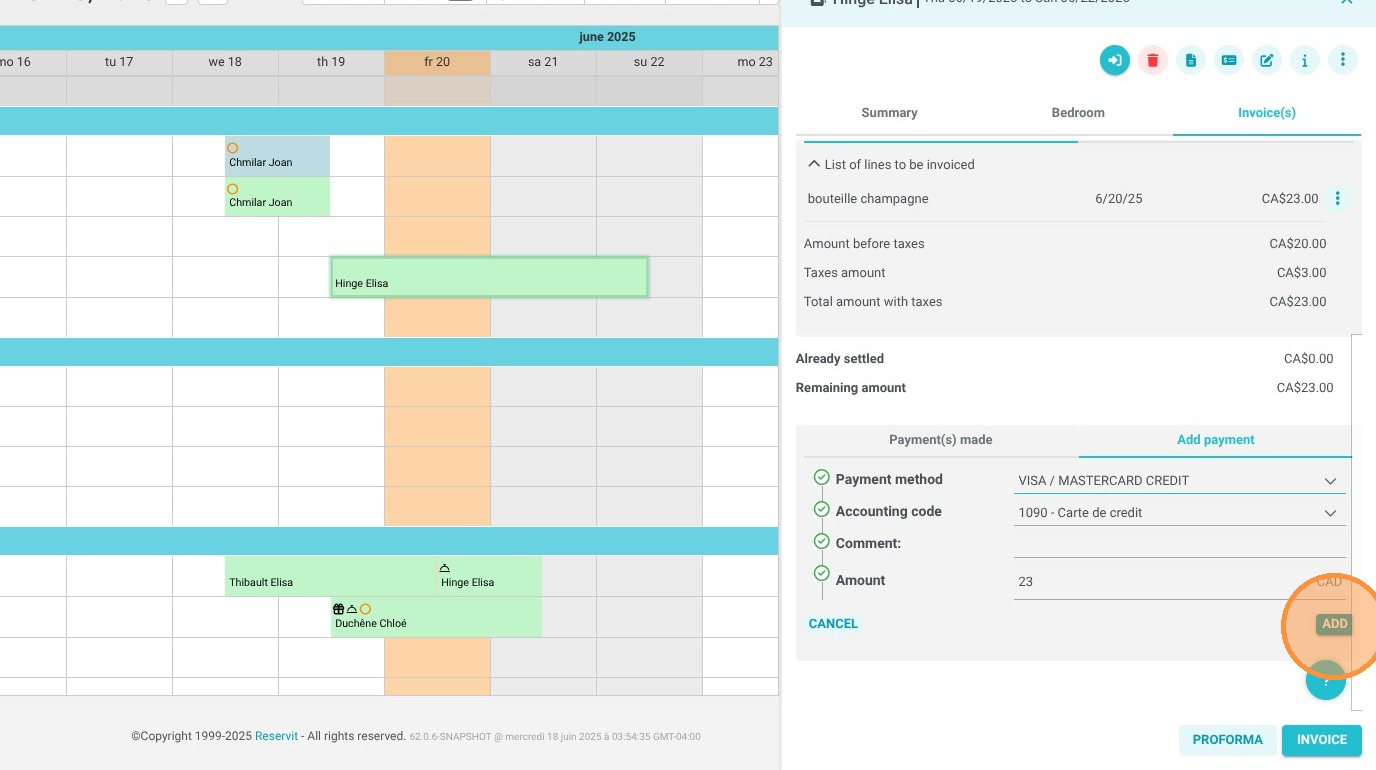This screenshot has width=1376, height=770.
Task: Click the su 22 date column header
Action: 649,62
